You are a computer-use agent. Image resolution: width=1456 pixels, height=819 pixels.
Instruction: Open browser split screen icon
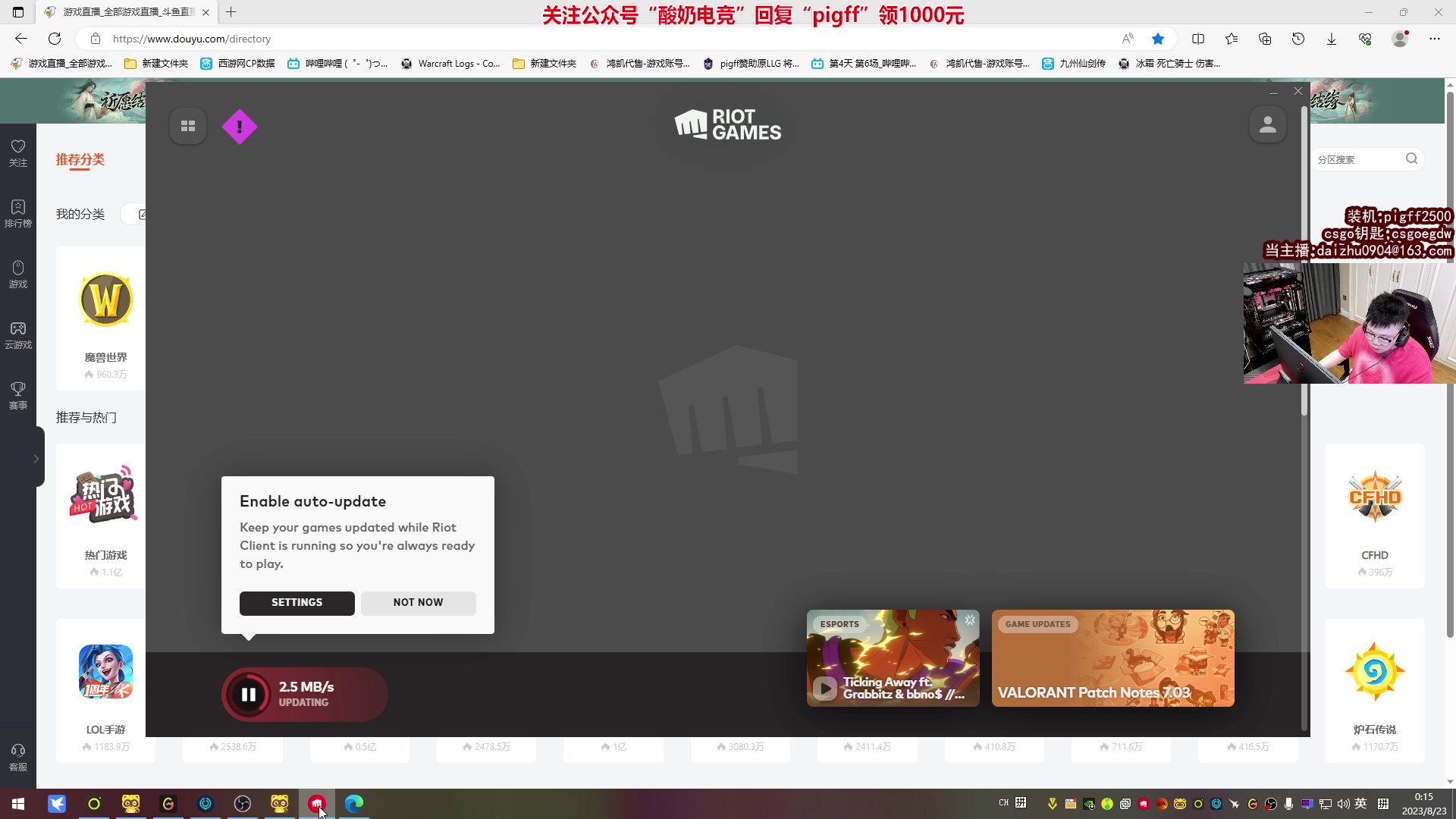pyautogui.click(x=1198, y=39)
